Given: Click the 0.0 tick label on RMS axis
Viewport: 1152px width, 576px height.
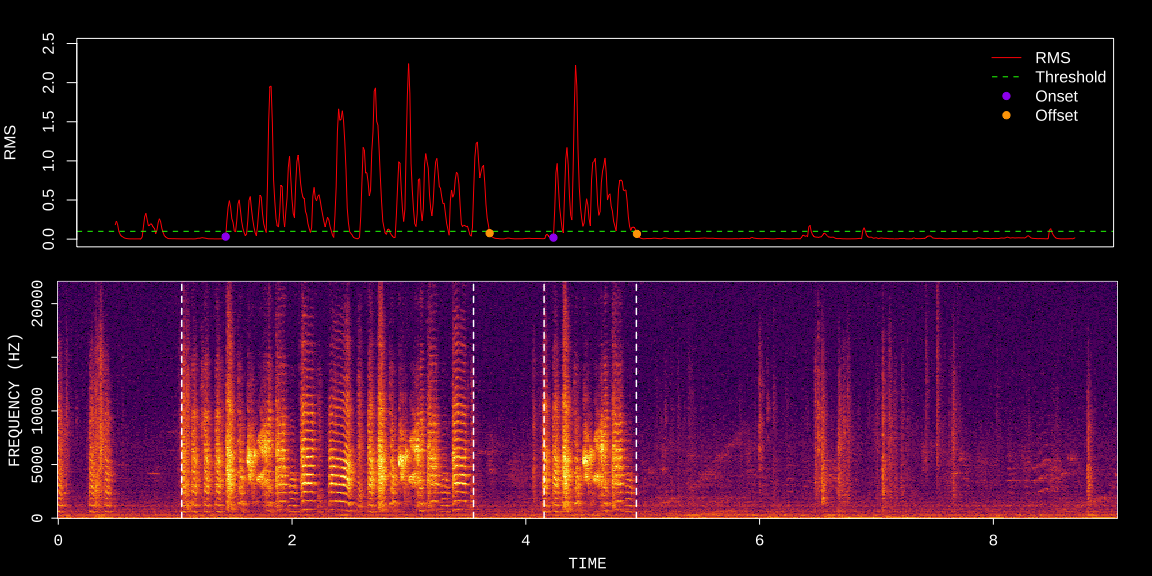Looking at the screenshot, I should pos(50,239).
